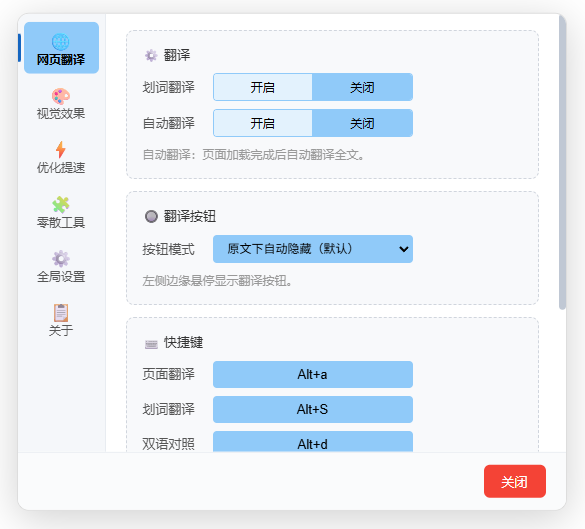The width and height of the screenshot is (585, 529).
Task: Set the 页面翻译 shortcut Alt+a field
Action: (x=313, y=374)
